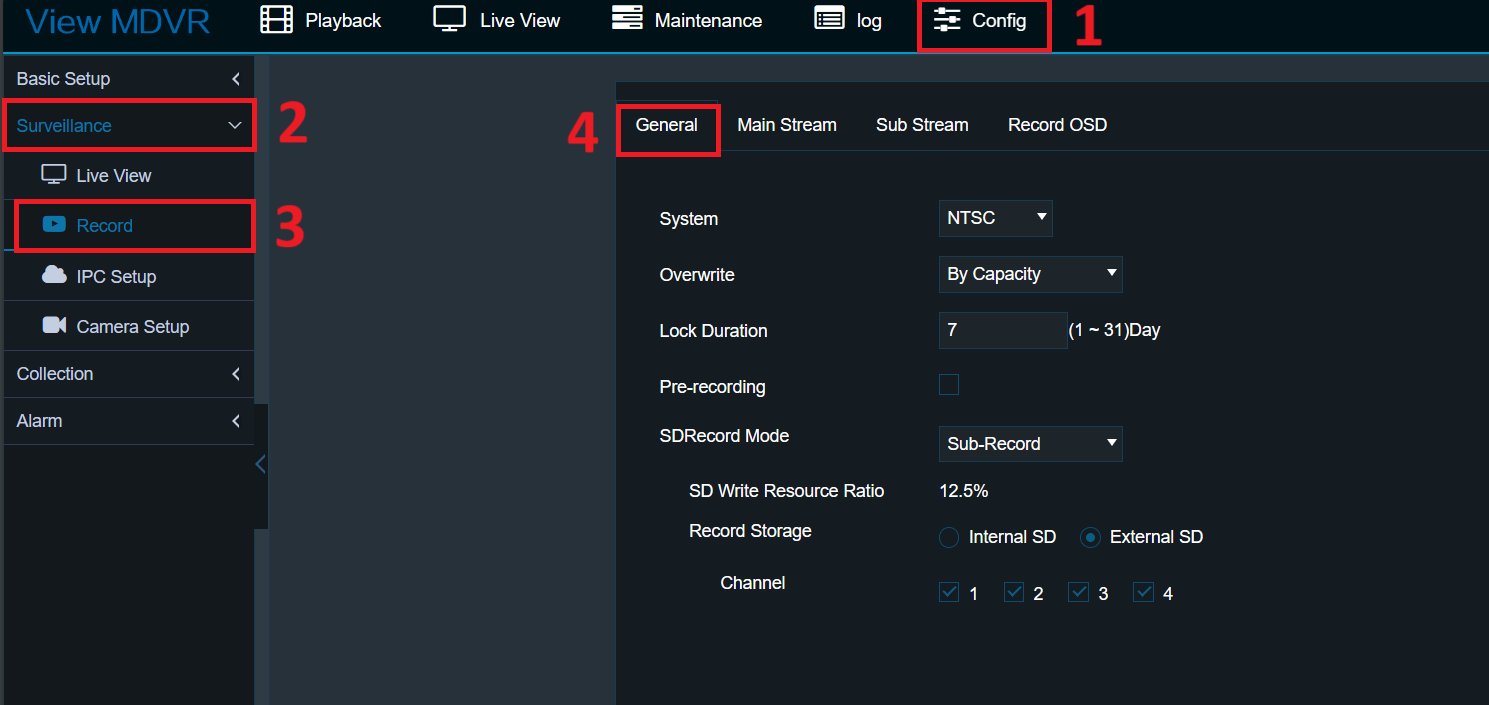The image size is (1489, 705).
Task: Click the Maintenance server icon
Action: (627, 20)
